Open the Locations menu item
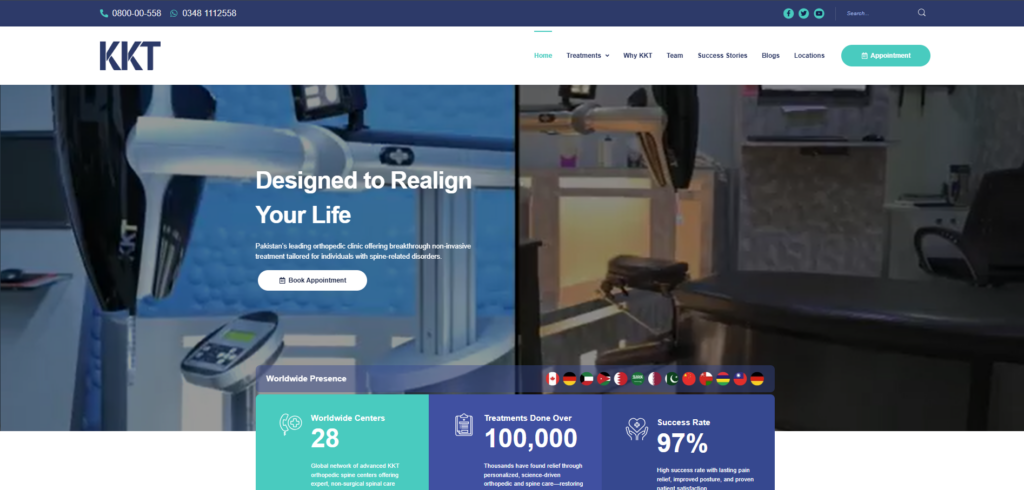 (x=809, y=56)
